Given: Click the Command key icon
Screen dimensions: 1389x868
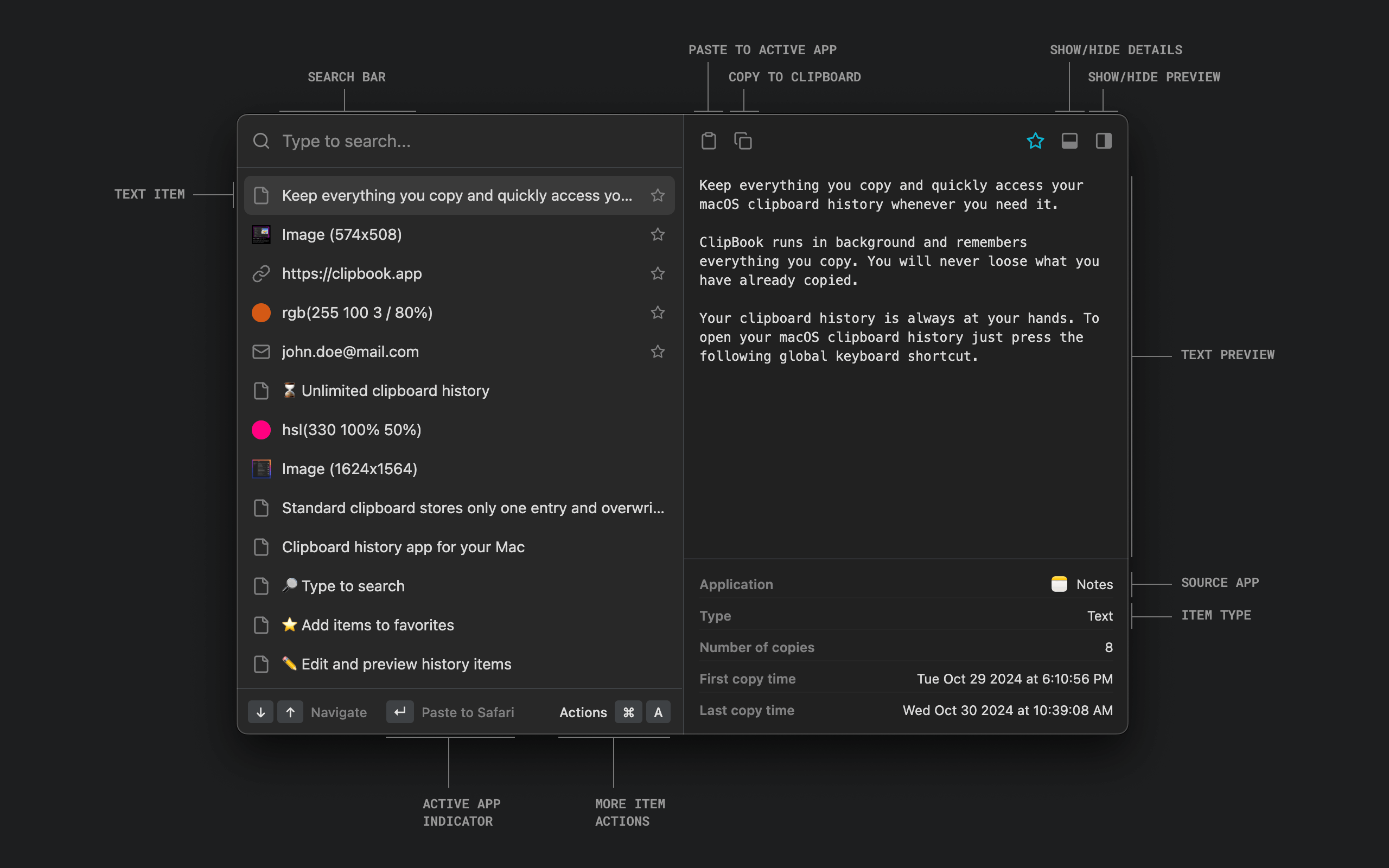Looking at the screenshot, I should coord(628,712).
